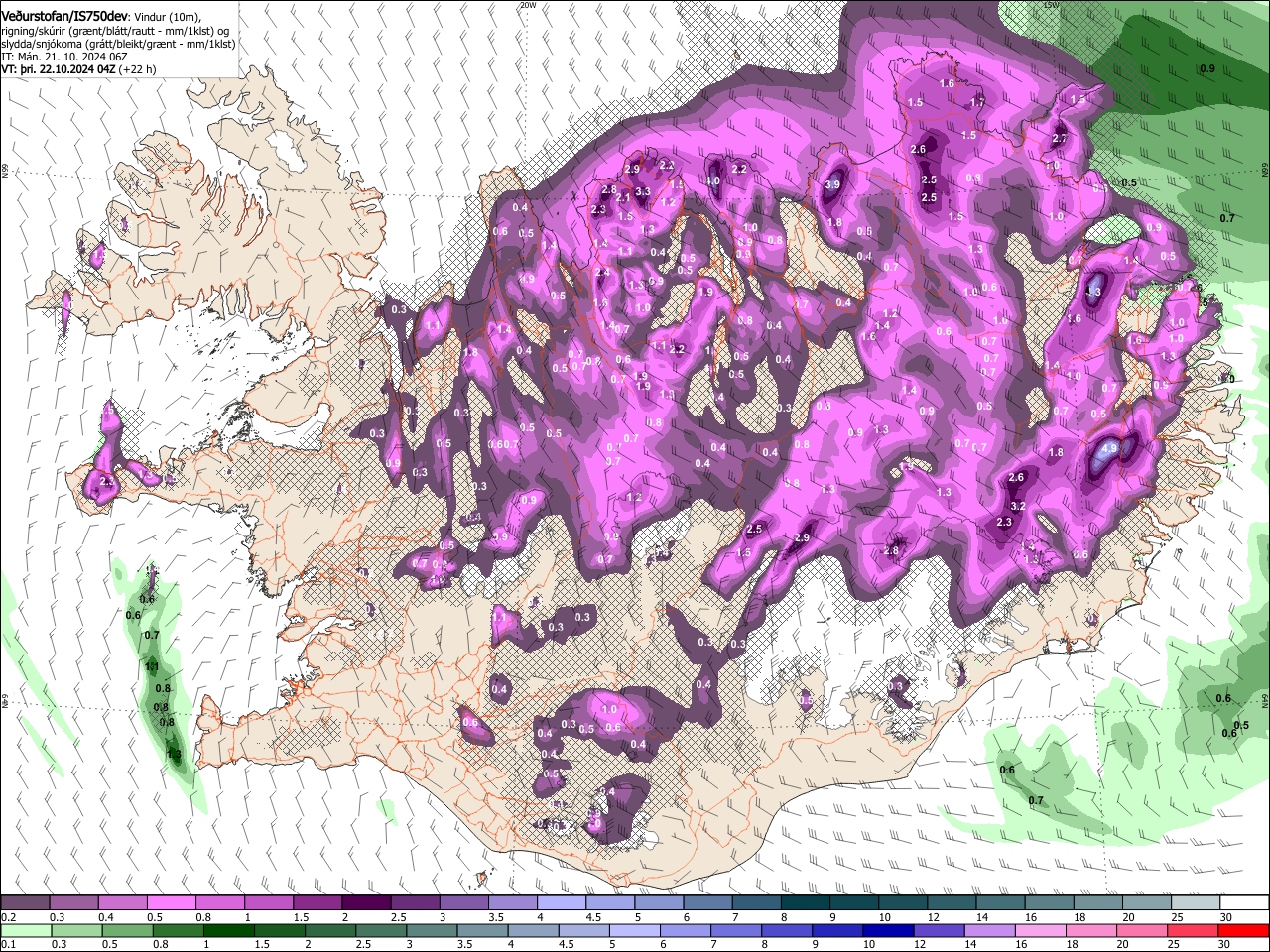This screenshot has height=952, width=1270.
Task: Click the Veðurstofan/IS750dev title text
Action: 63,16
